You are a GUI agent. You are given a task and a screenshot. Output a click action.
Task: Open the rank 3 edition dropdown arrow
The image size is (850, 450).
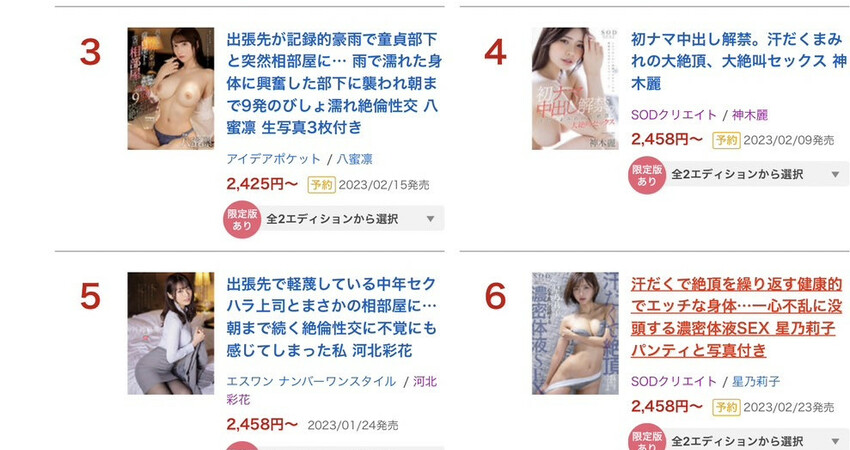430,219
